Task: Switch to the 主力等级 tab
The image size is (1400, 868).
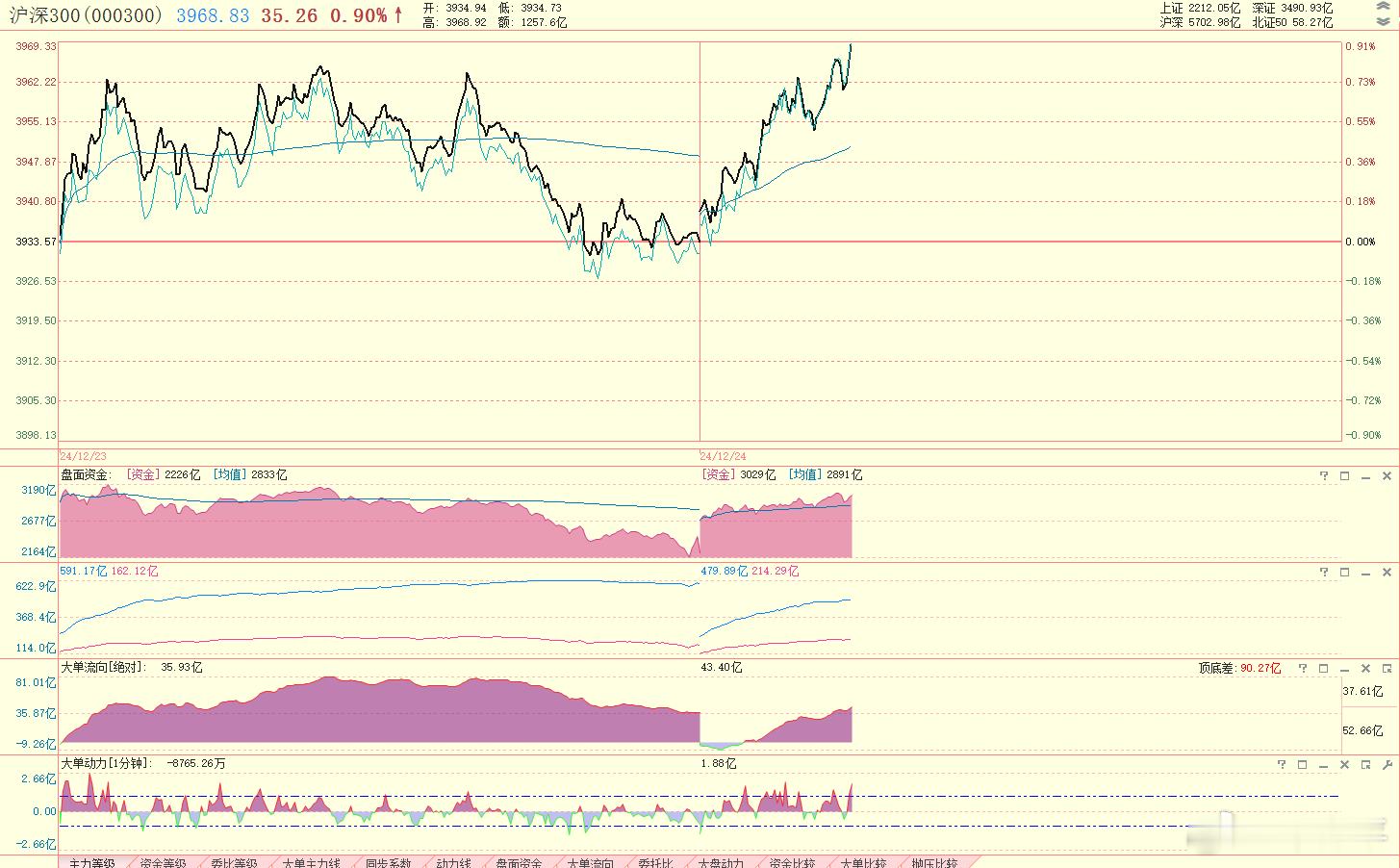Action: tap(91, 862)
